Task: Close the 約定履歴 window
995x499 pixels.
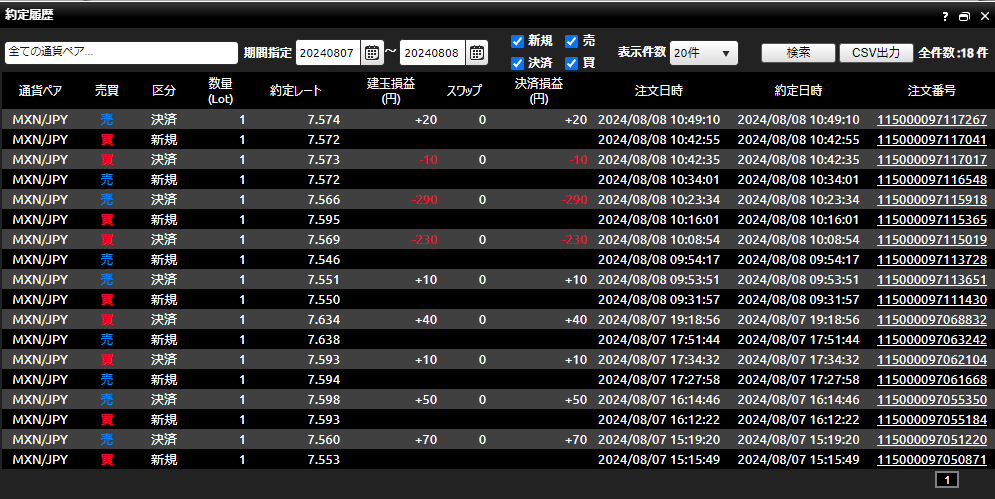Action: pyautogui.click(x=984, y=17)
